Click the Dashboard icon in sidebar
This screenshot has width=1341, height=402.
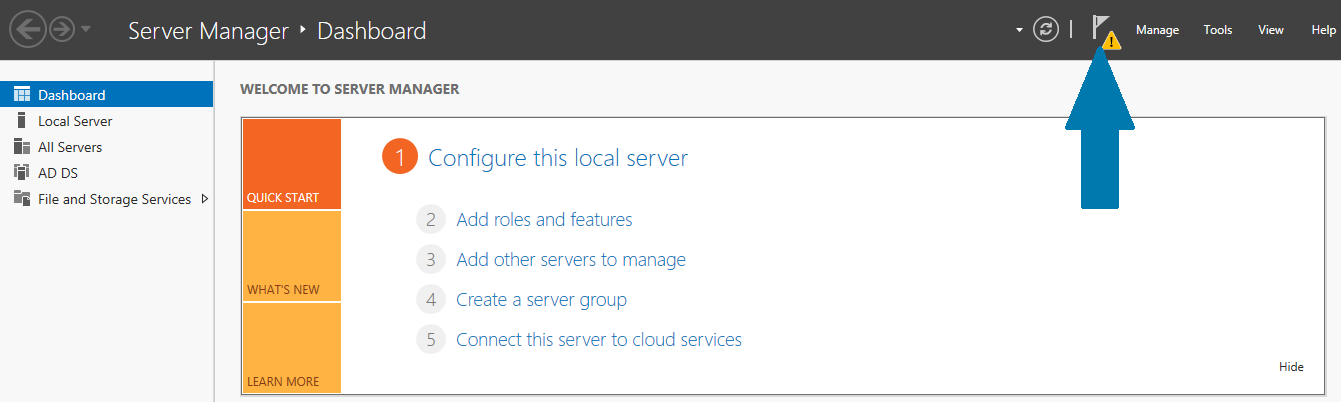pyautogui.click(x=22, y=95)
